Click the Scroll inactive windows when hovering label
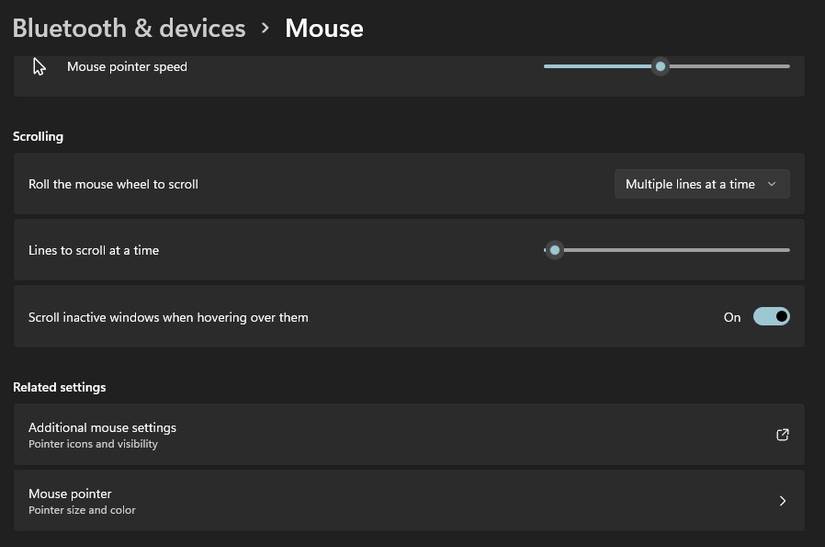The image size is (825, 547). (168, 317)
